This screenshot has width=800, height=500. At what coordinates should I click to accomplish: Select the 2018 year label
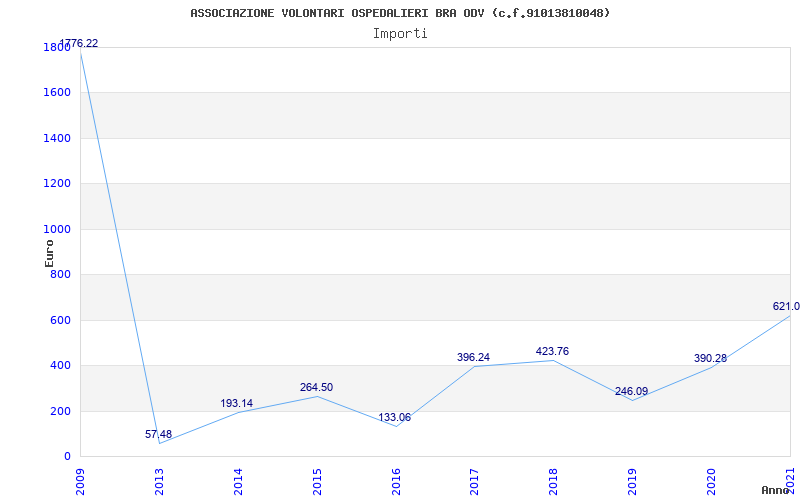pyautogui.click(x=553, y=482)
